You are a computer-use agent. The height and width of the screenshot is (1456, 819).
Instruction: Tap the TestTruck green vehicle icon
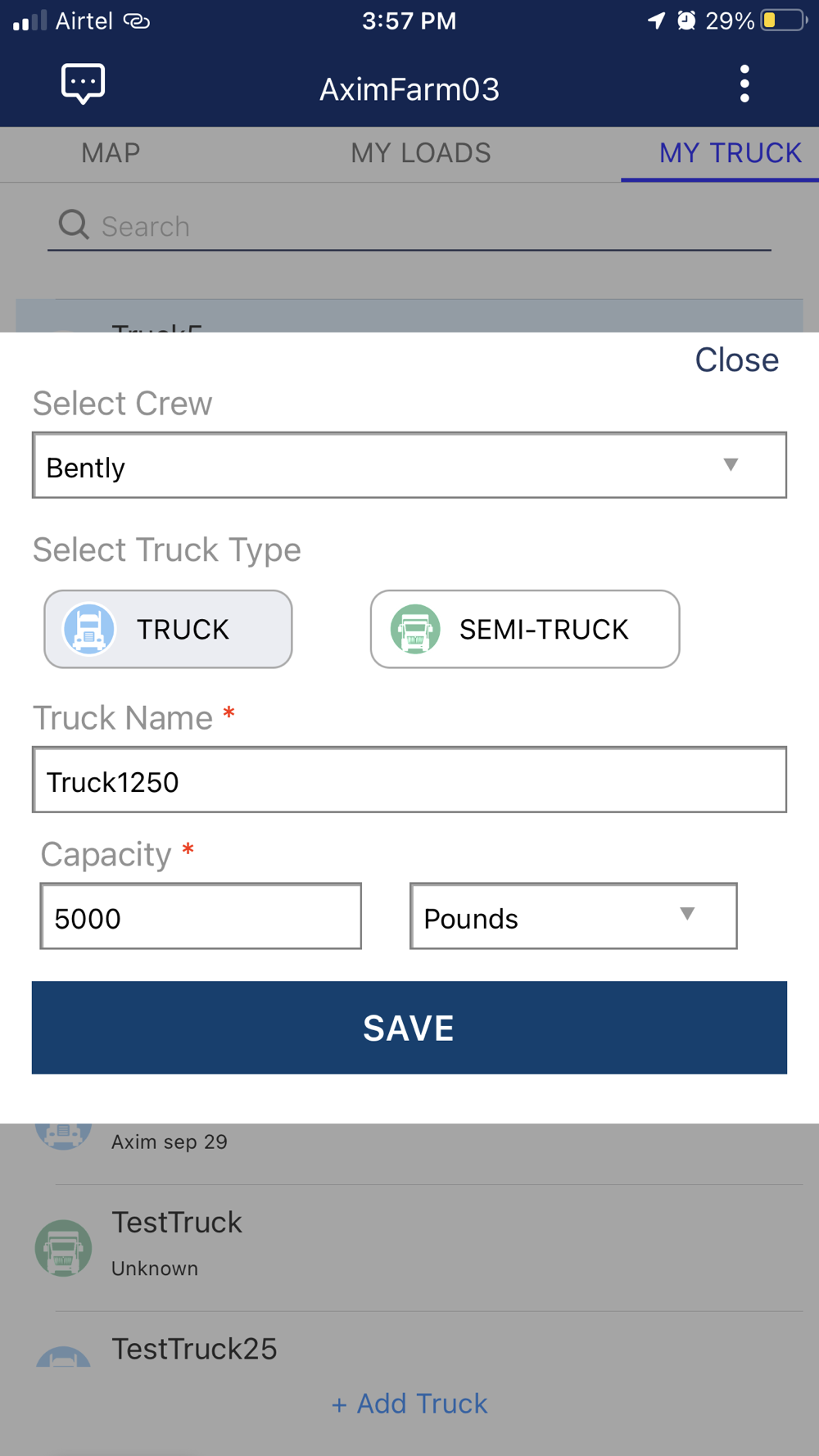pyautogui.click(x=63, y=1248)
